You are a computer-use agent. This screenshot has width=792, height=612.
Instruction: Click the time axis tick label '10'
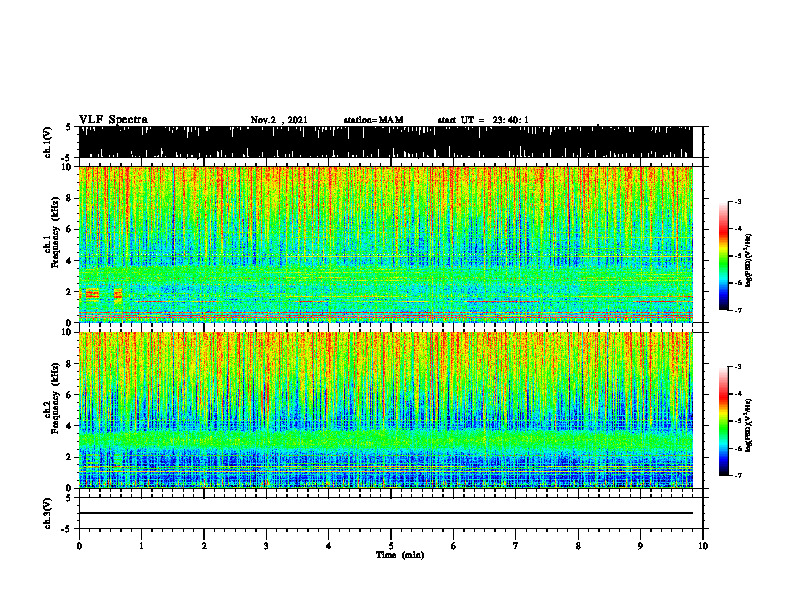703,546
